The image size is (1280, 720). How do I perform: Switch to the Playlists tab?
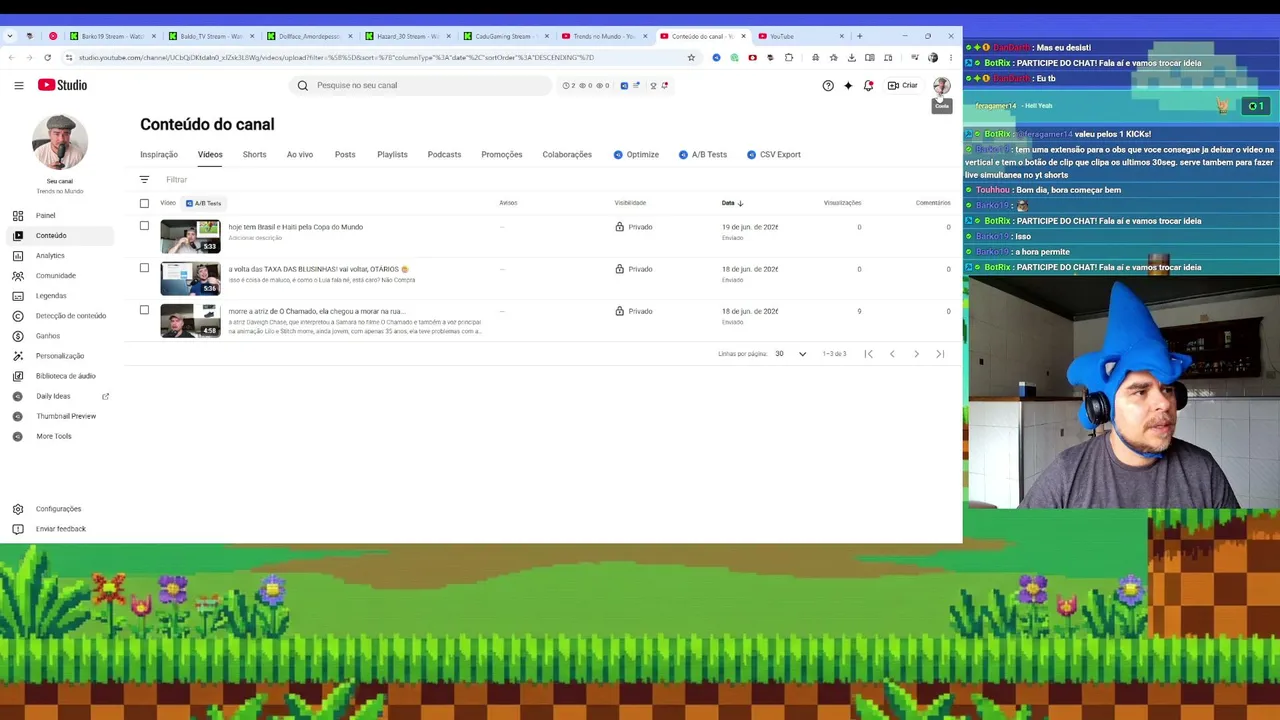point(392,155)
